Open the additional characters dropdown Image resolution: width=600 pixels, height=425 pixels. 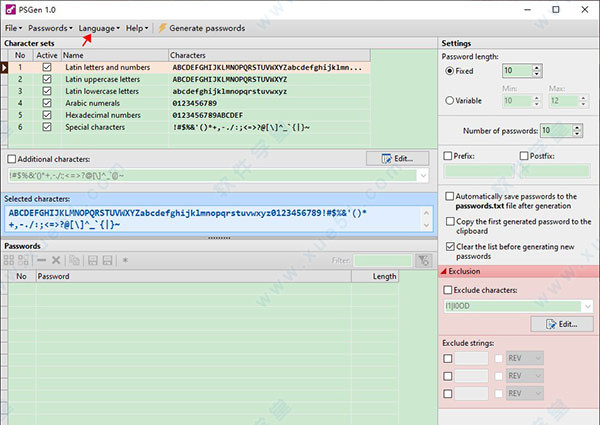[424, 176]
